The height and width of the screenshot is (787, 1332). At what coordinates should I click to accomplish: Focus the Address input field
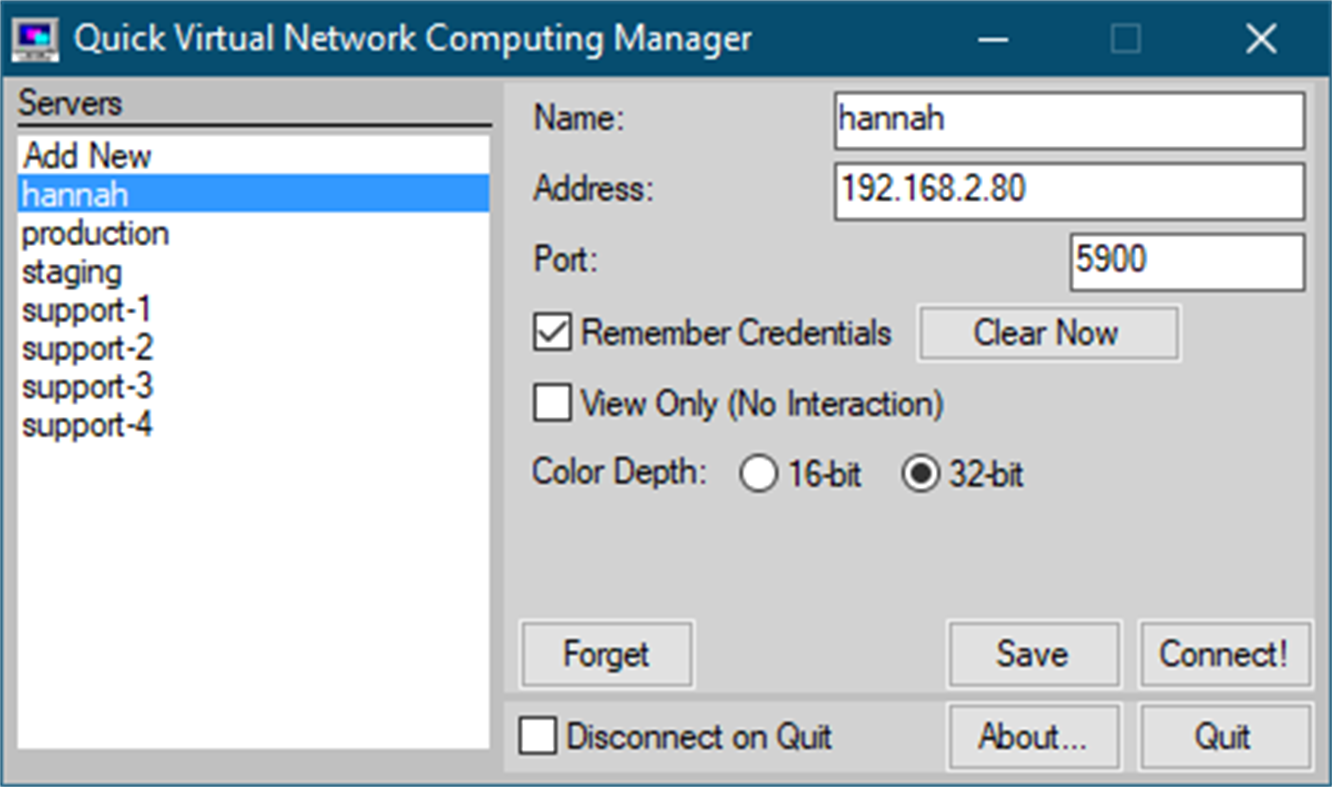click(x=1068, y=190)
